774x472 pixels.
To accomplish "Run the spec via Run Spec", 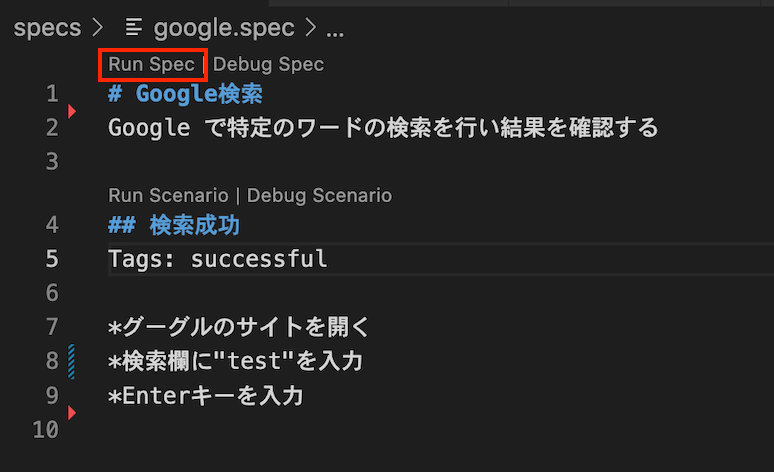I will pos(152,65).
